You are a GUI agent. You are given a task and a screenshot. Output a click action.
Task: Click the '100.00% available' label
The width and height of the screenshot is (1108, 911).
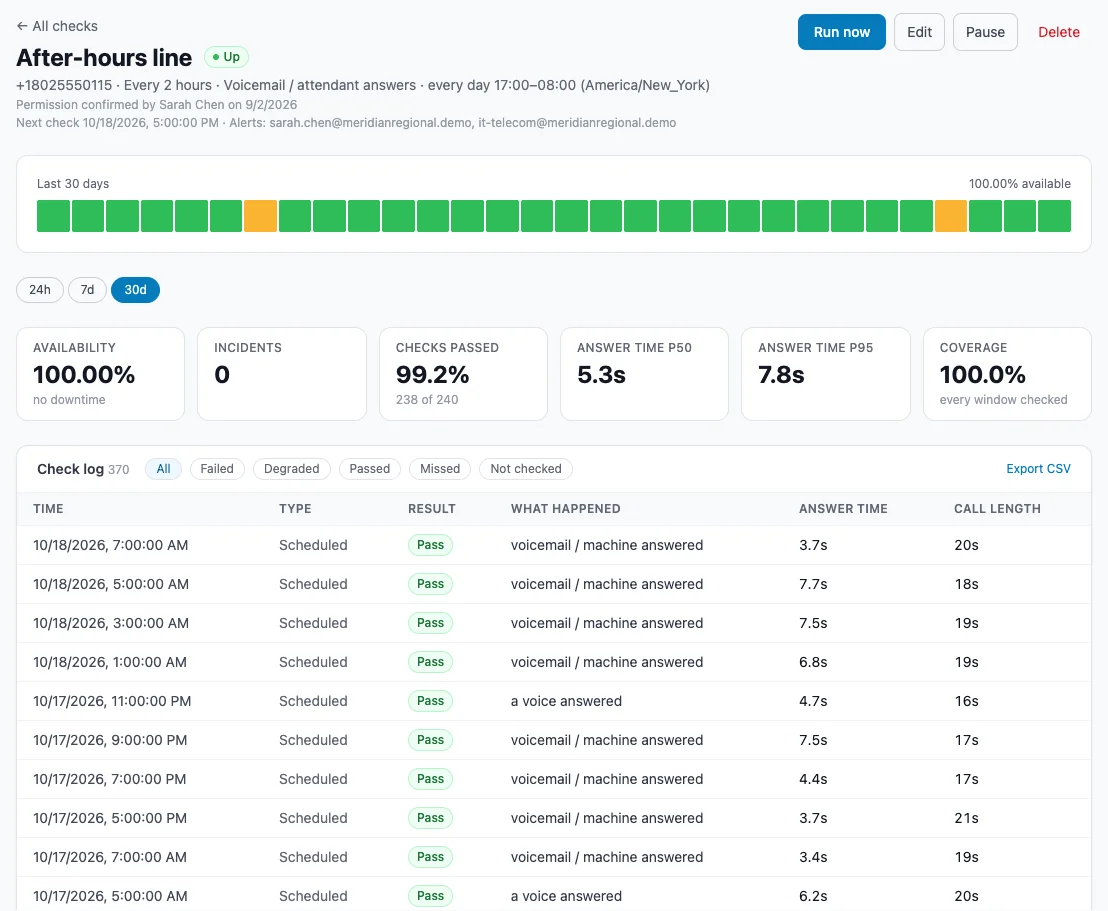click(x=1020, y=184)
